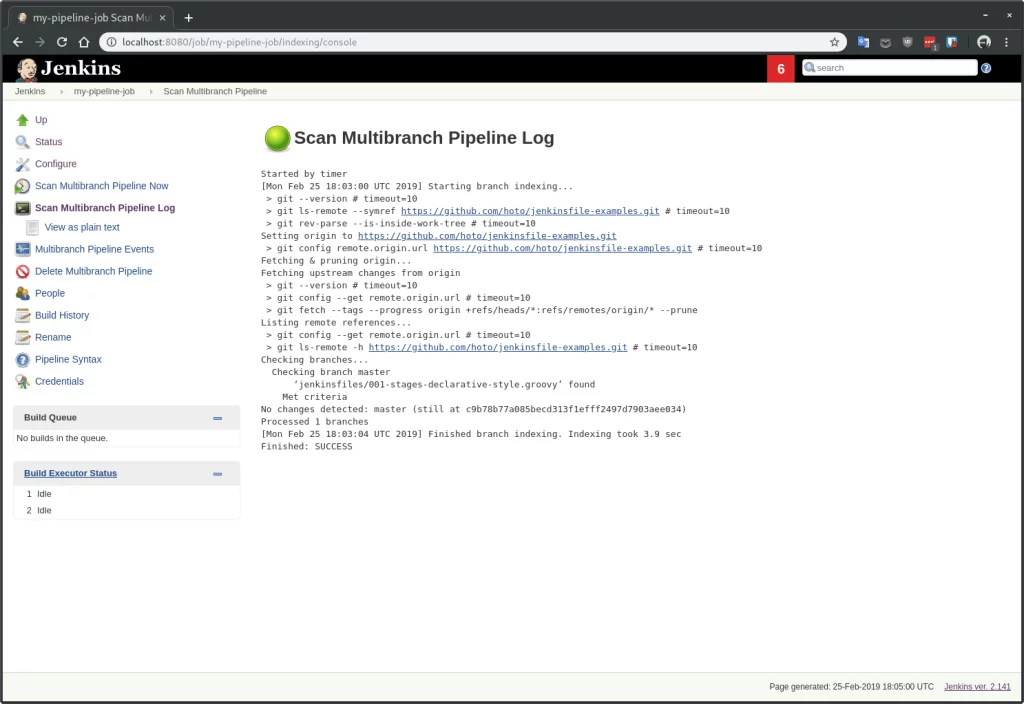Click the Pipeline Syntax help icon
Image resolution: width=1024 pixels, height=704 pixels.
(22, 360)
